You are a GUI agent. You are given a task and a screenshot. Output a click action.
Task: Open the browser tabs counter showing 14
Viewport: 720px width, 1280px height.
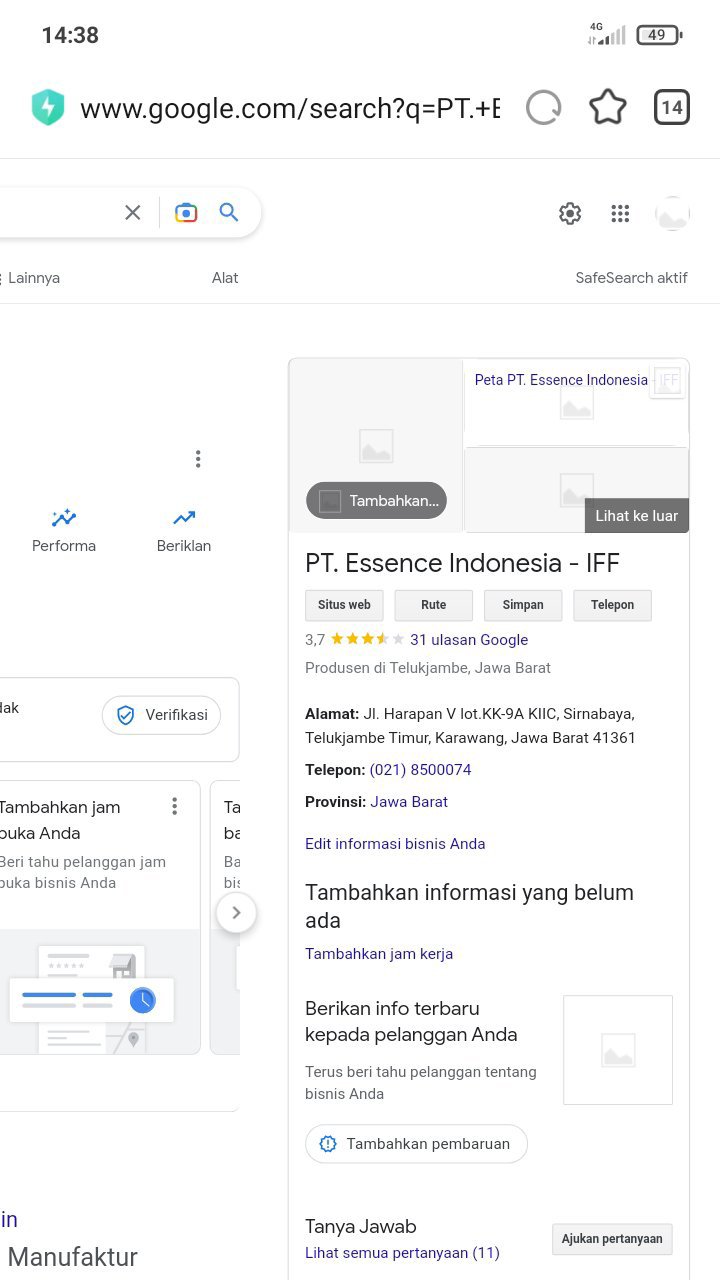tap(672, 108)
